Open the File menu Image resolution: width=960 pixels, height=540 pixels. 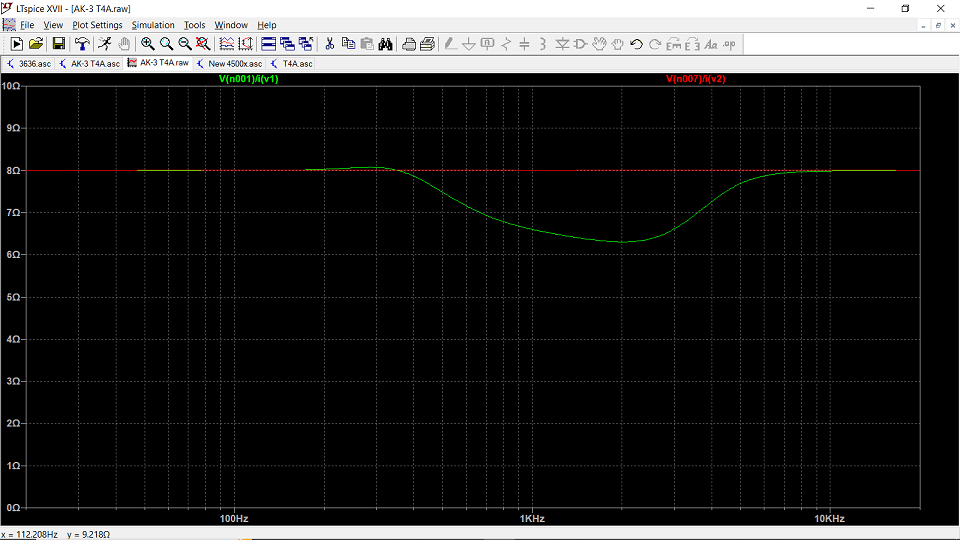point(27,25)
